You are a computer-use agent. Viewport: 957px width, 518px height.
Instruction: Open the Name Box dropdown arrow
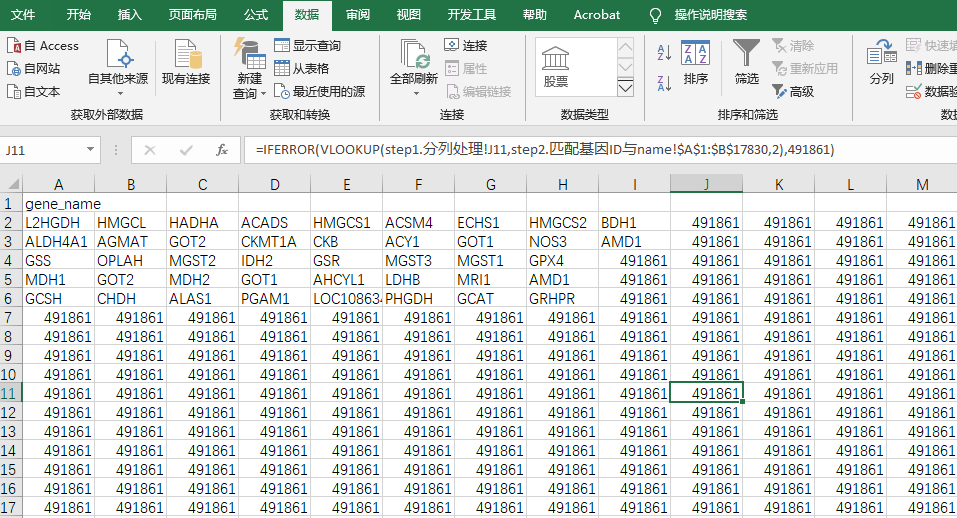[90, 150]
